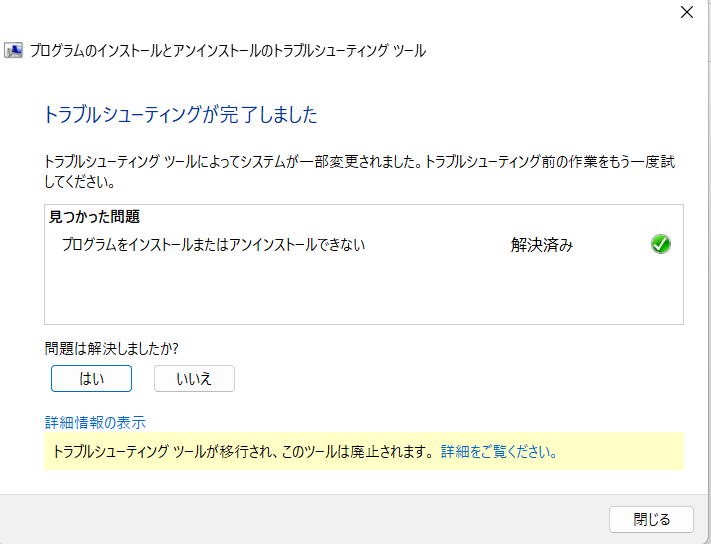The image size is (711, 544).
Task: Open the 詳細情報の表示 link
Action: tap(95, 422)
